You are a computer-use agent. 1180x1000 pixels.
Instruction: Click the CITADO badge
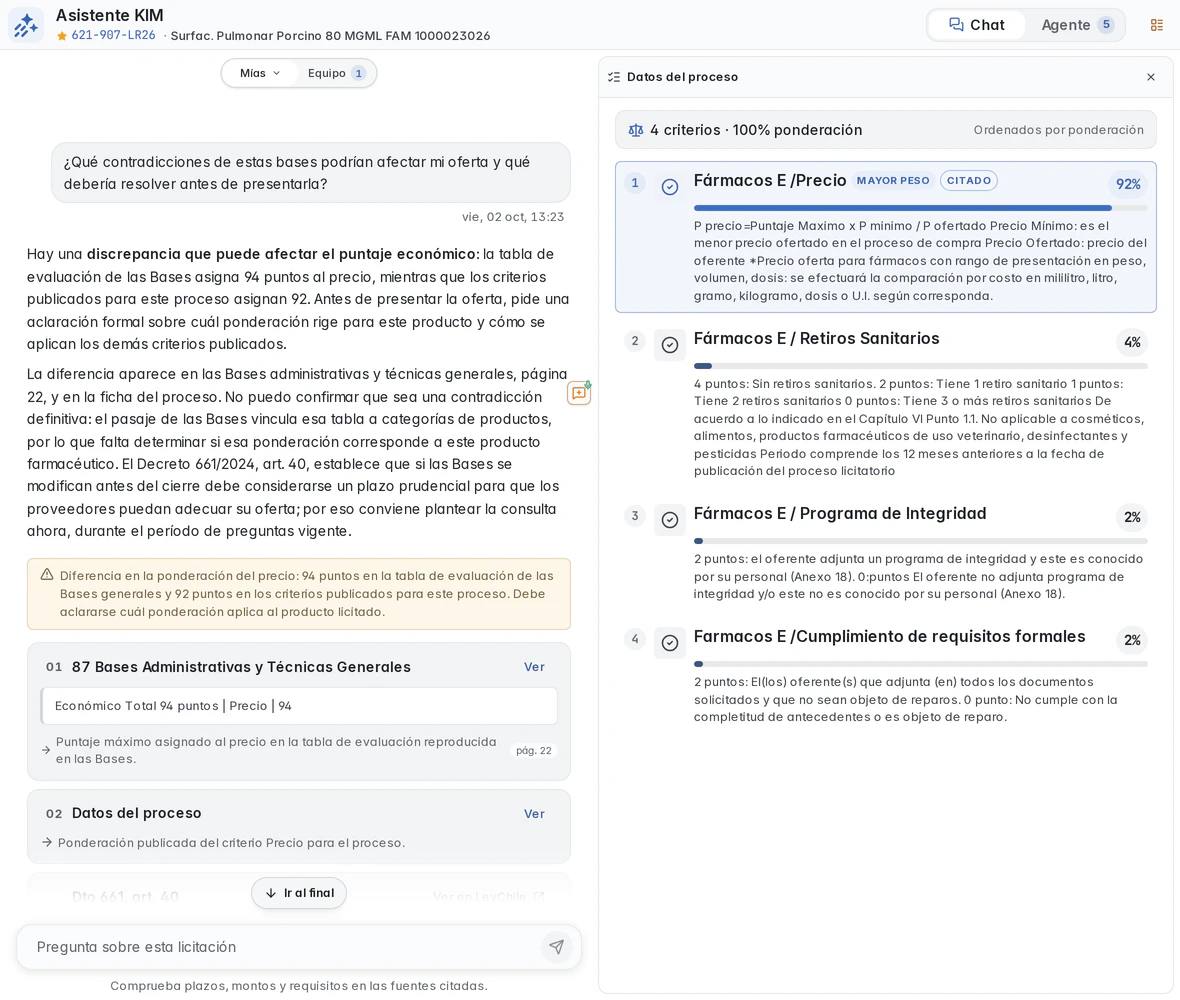969,181
